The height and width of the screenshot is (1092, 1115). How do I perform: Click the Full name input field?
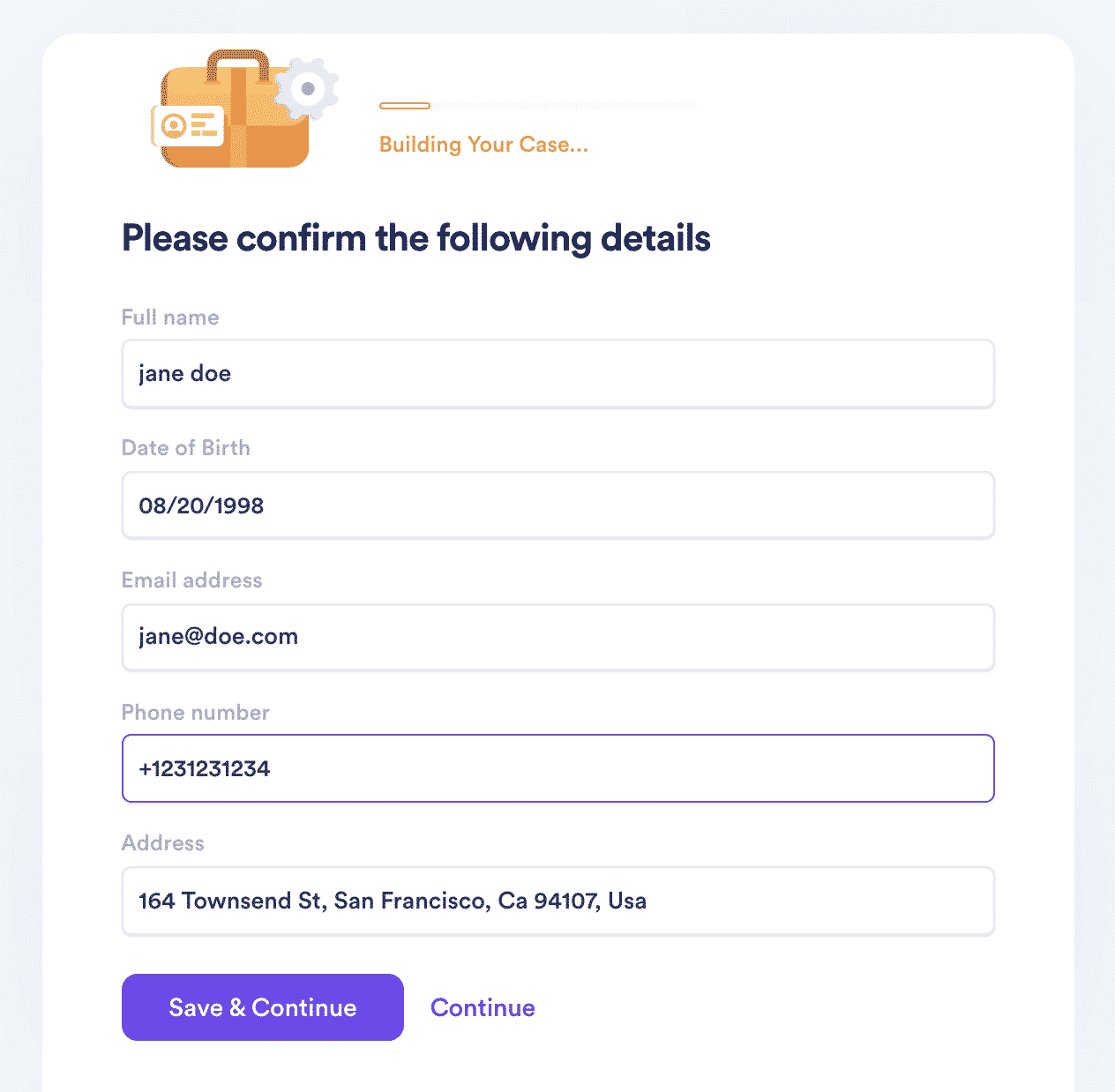[558, 374]
